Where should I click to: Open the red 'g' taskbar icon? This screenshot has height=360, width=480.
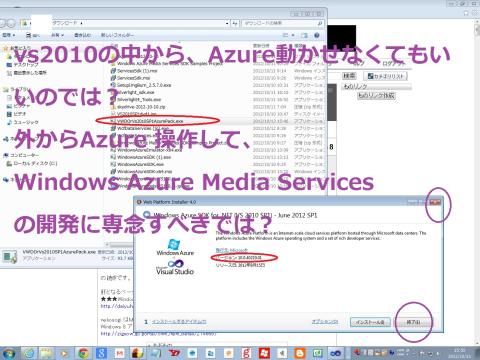tap(246, 353)
